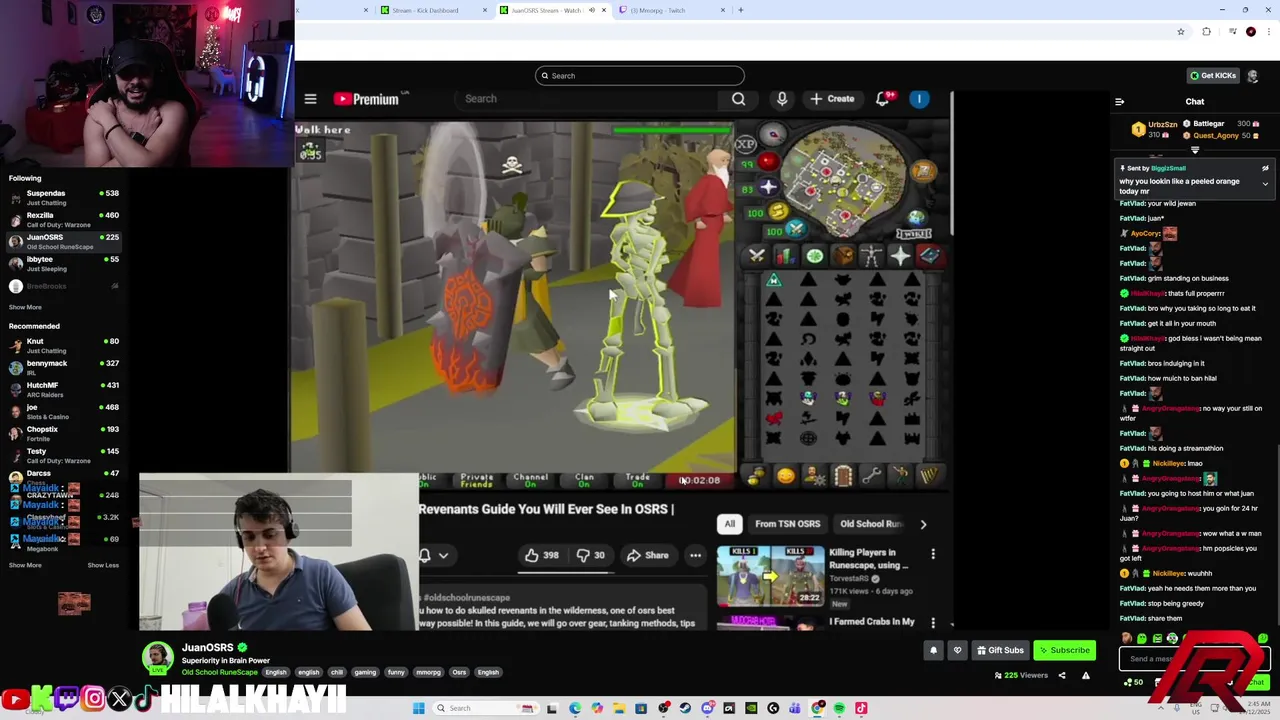Open browser extensions puzzle icon
The width and height of the screenshot is (1280, 720).
coord(1206,32)
